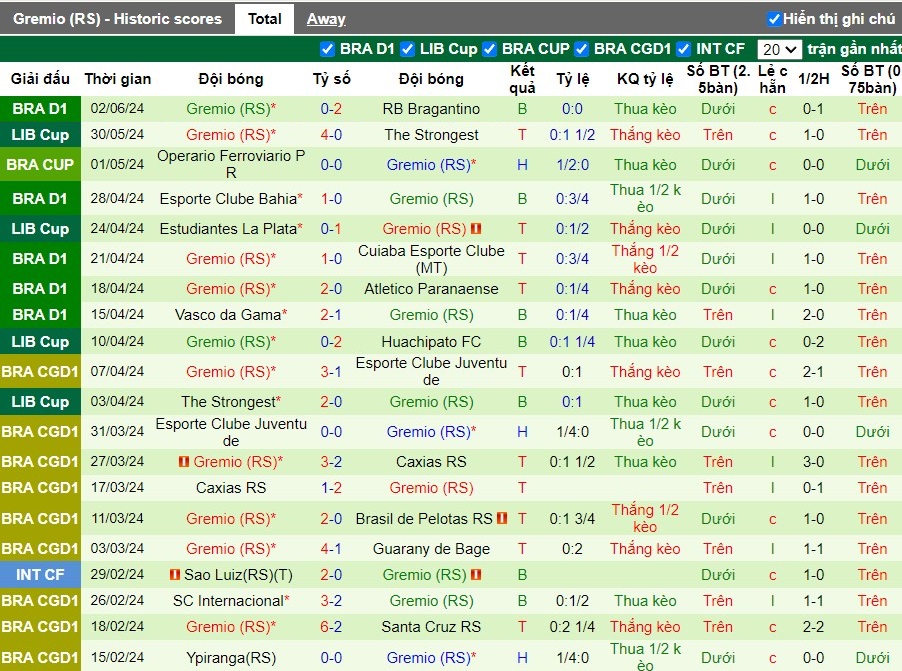Click the 4-0 score against The Strongest
Viewport: 902px width, 671px height.
(331, 135)
